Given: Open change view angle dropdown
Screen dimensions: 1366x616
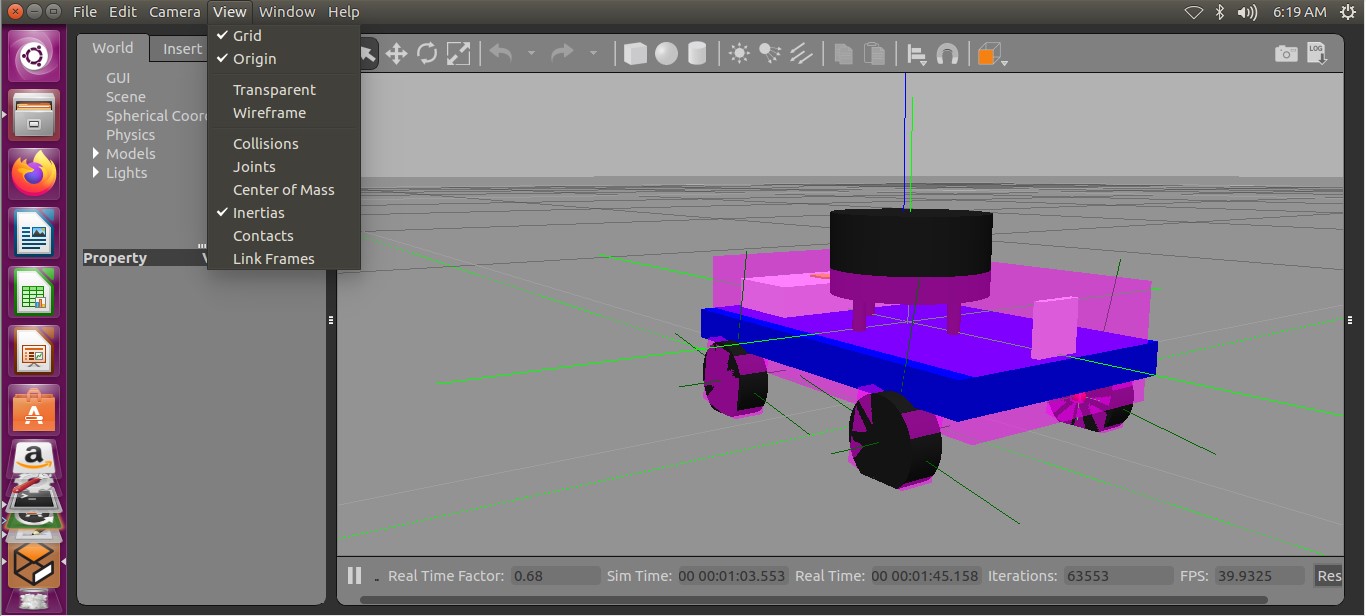Looking at the screenshot, I should click(991, 55).
